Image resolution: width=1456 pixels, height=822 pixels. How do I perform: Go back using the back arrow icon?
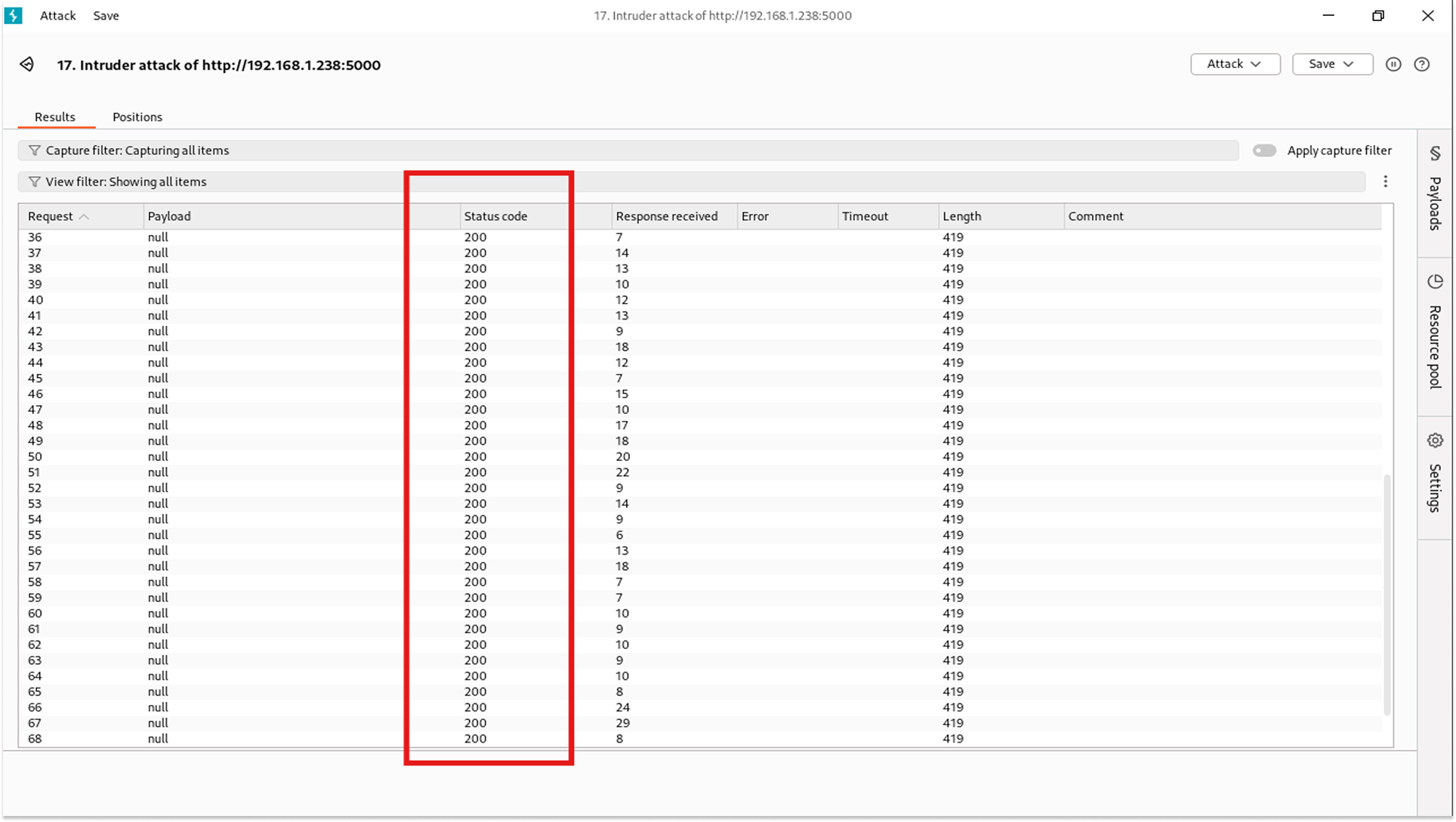[27, 65]
